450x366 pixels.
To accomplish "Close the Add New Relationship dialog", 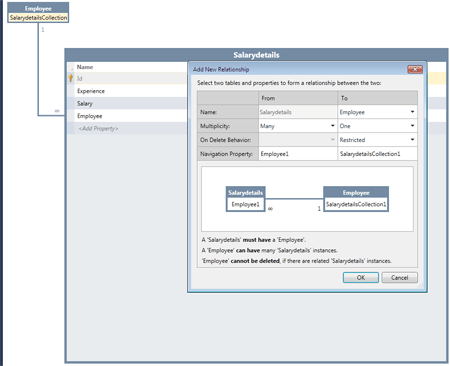I will click(x=415, y=69).
